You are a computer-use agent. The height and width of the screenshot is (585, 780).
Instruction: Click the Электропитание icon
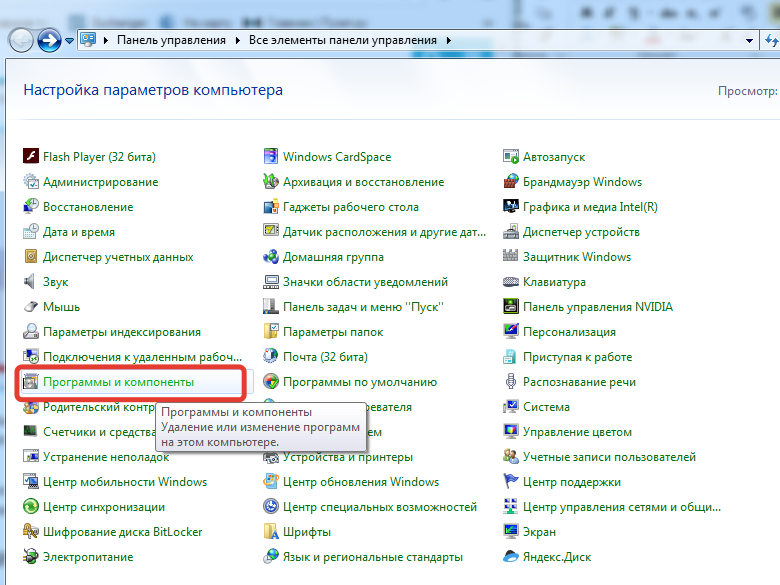[31, 557]
